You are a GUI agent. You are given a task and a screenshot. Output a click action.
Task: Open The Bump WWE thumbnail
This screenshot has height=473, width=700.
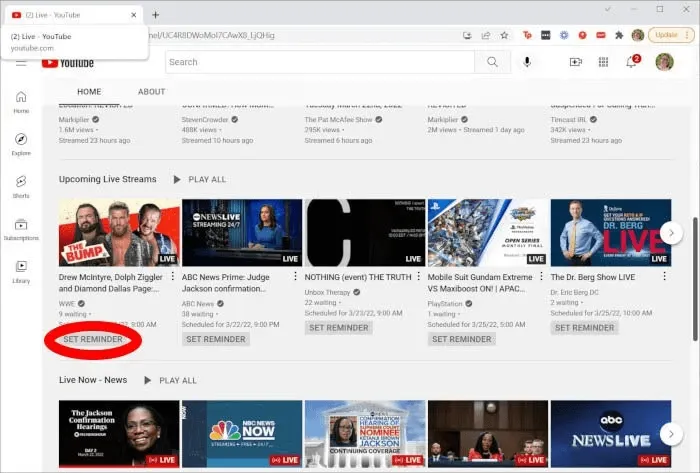click(x=119, y=233)
